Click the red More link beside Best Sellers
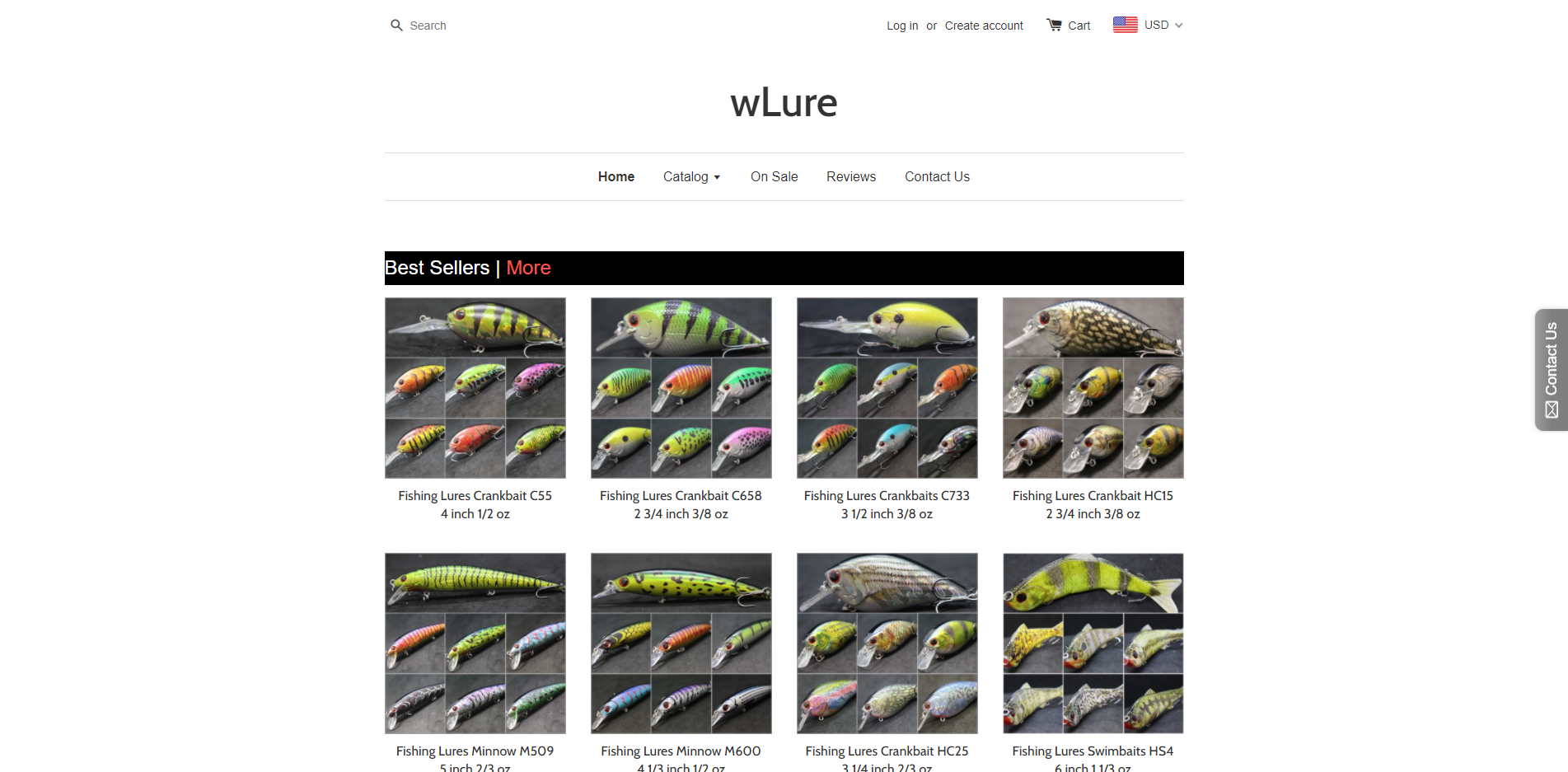This screenshot has height=772, width=1568. point(528,268)
